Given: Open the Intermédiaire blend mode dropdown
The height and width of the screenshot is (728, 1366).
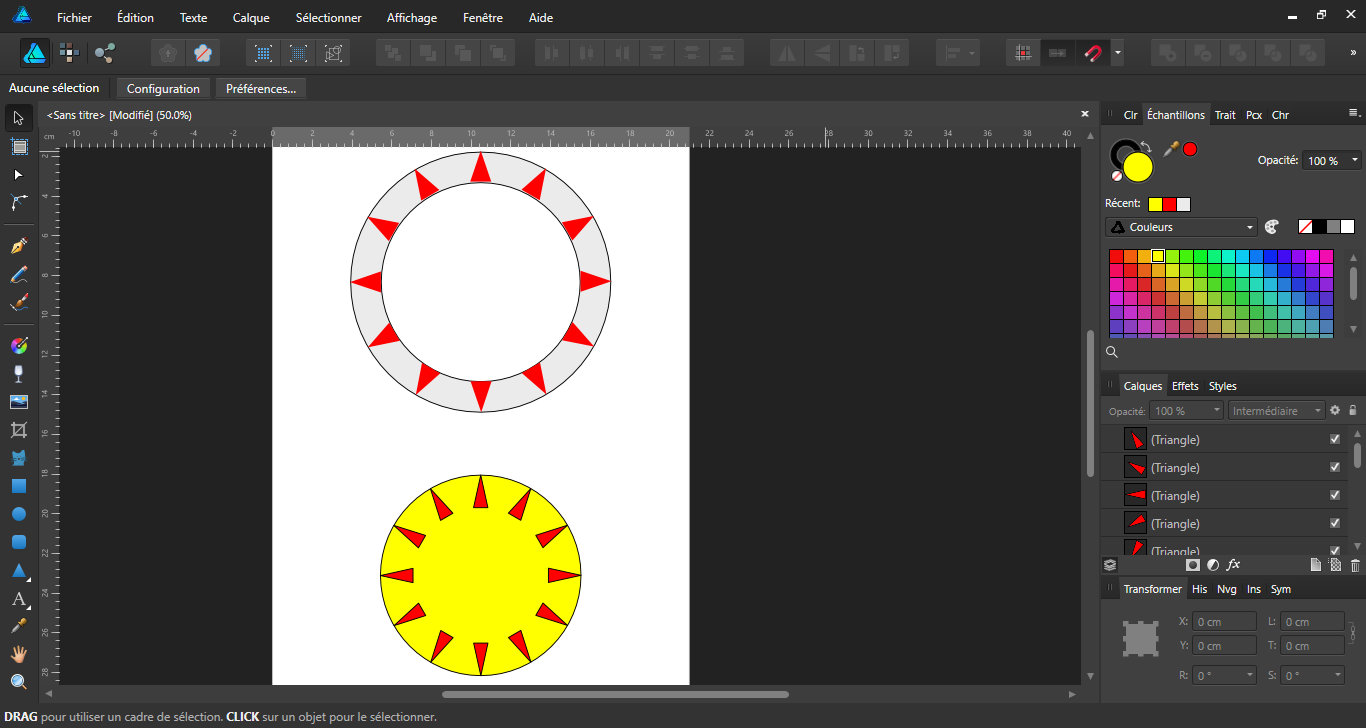Looking at the screenshot, I should click(1276, 411).
